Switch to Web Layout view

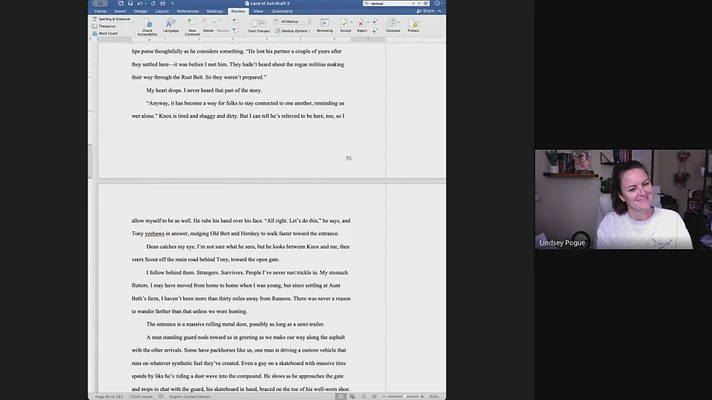(352, 396)
